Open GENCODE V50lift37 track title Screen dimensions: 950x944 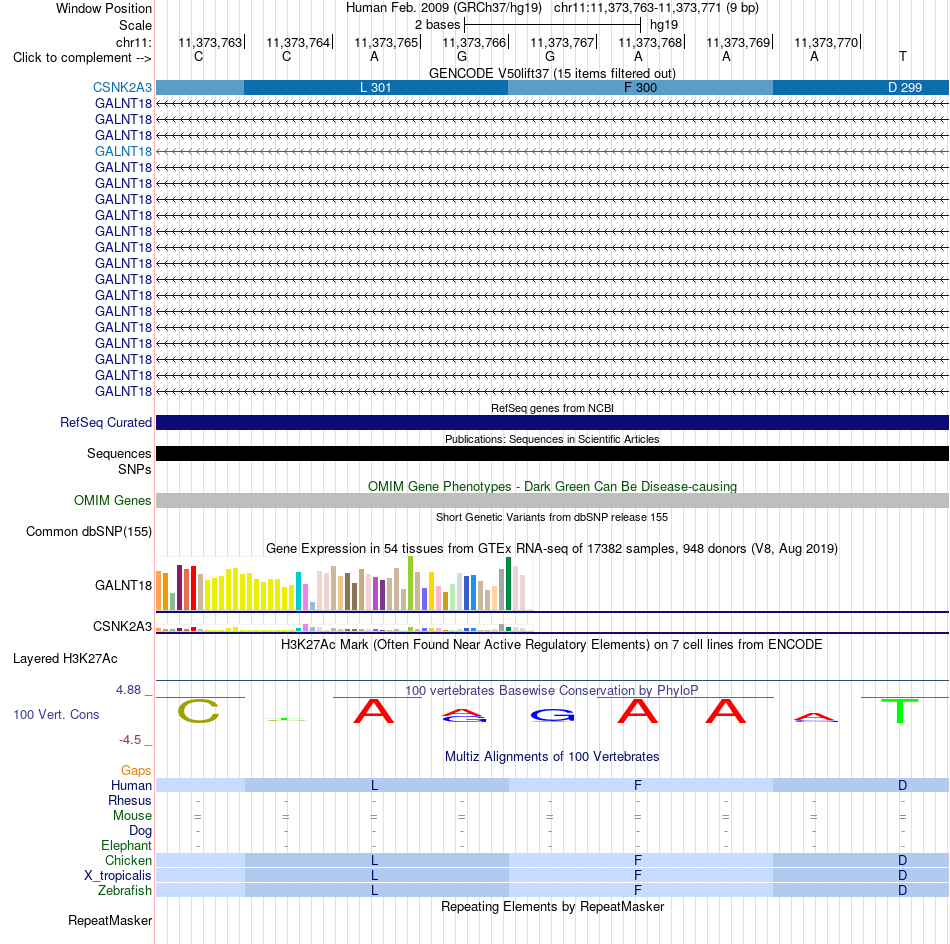coord(552,73)
